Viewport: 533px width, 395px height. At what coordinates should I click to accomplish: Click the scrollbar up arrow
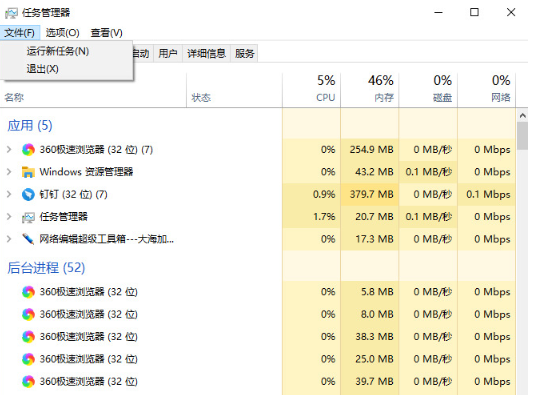pos(522,116)
